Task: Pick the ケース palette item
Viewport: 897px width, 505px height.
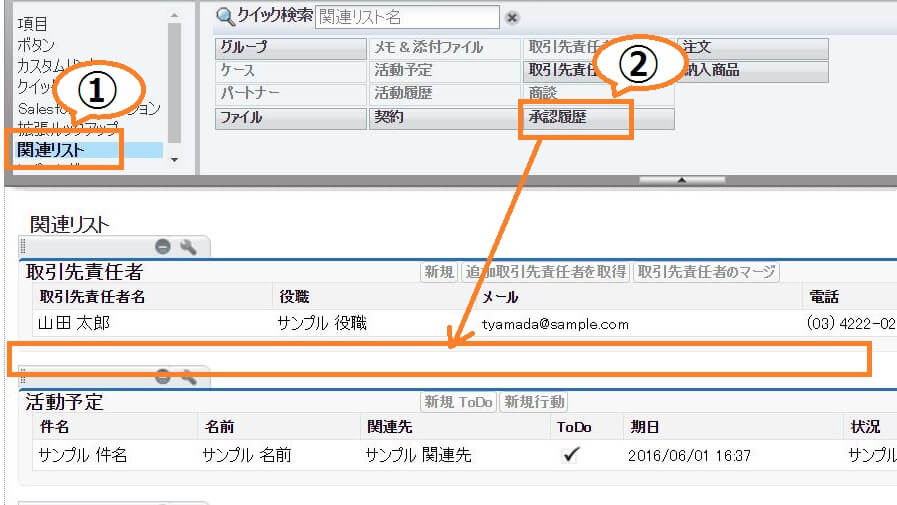Action: (291, 71)
